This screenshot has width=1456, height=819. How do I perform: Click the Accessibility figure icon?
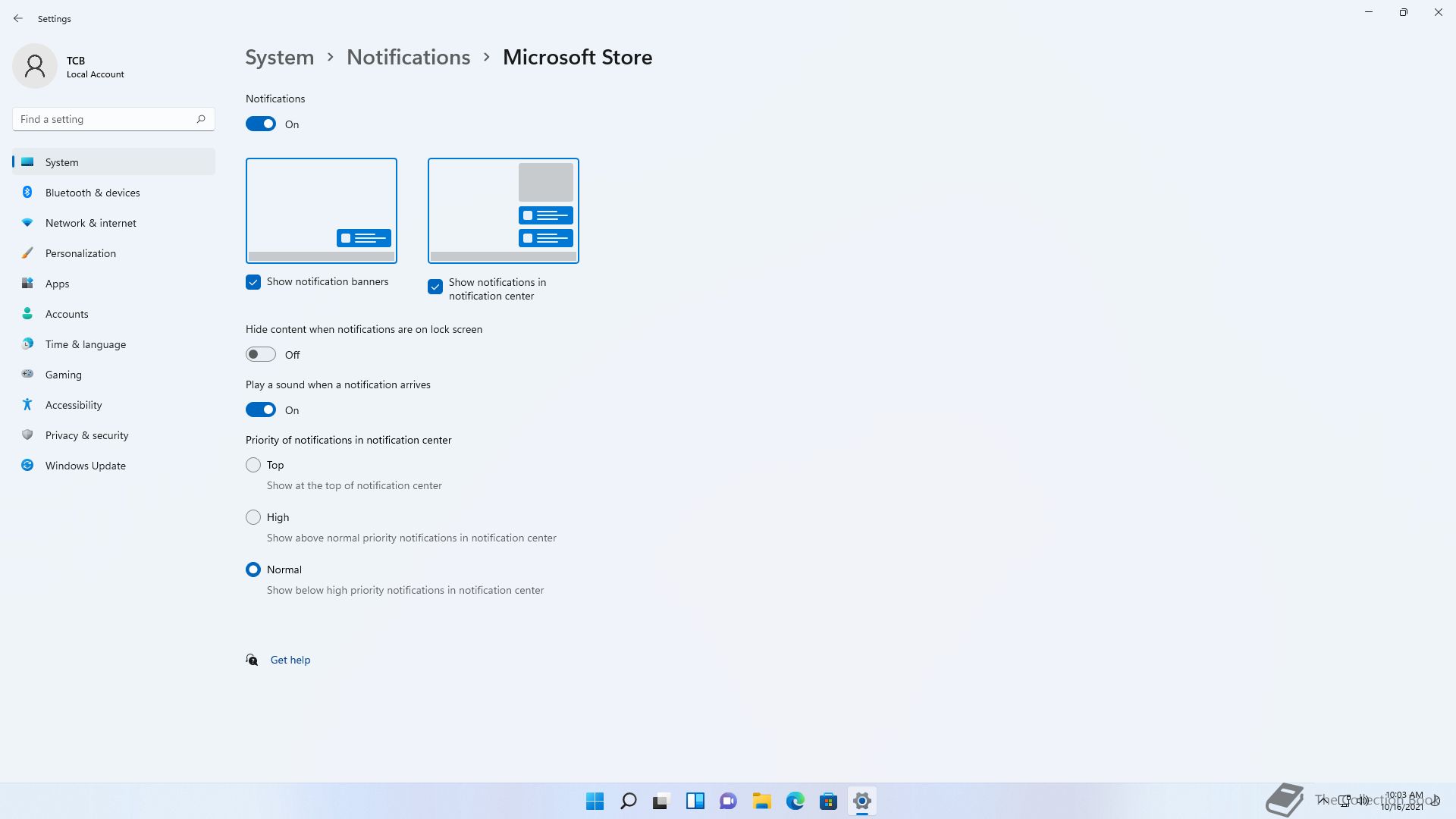(27, 404)
